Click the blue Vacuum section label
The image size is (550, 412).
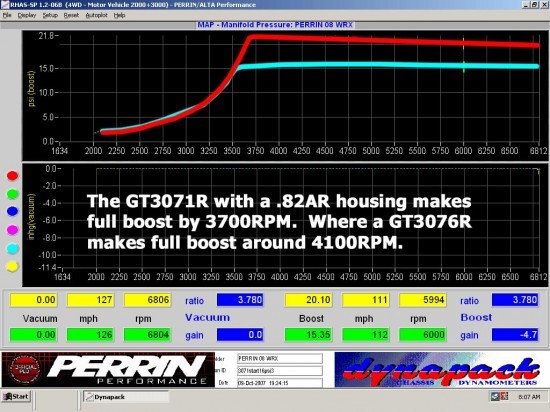click(x=207, y=317)
